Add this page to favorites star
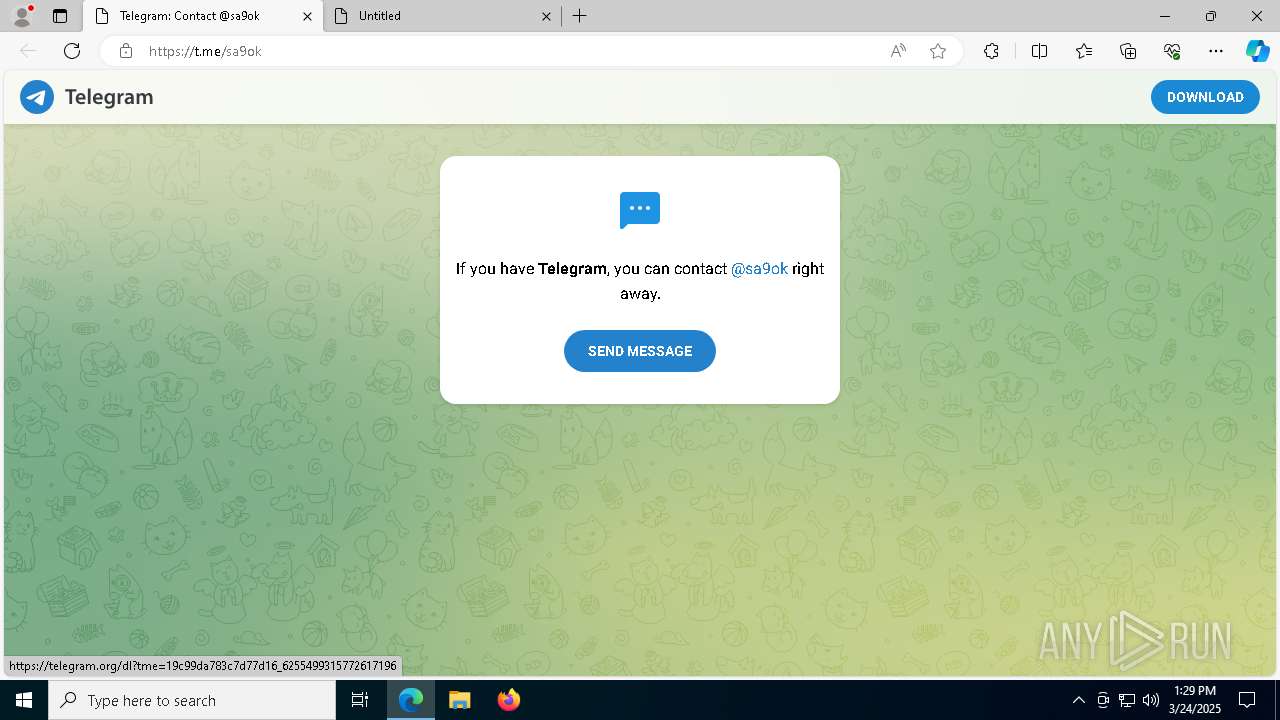The height and width of the screenshot is (720, 1280). tap(938, 51)
